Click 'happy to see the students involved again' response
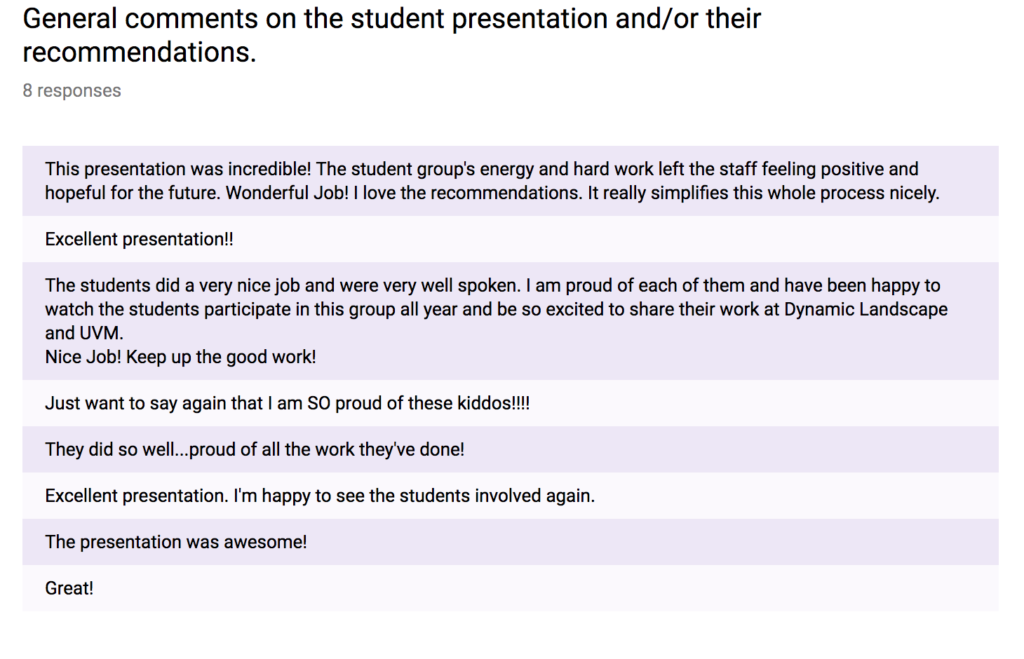1024x659 pixels. pos(510,496)
